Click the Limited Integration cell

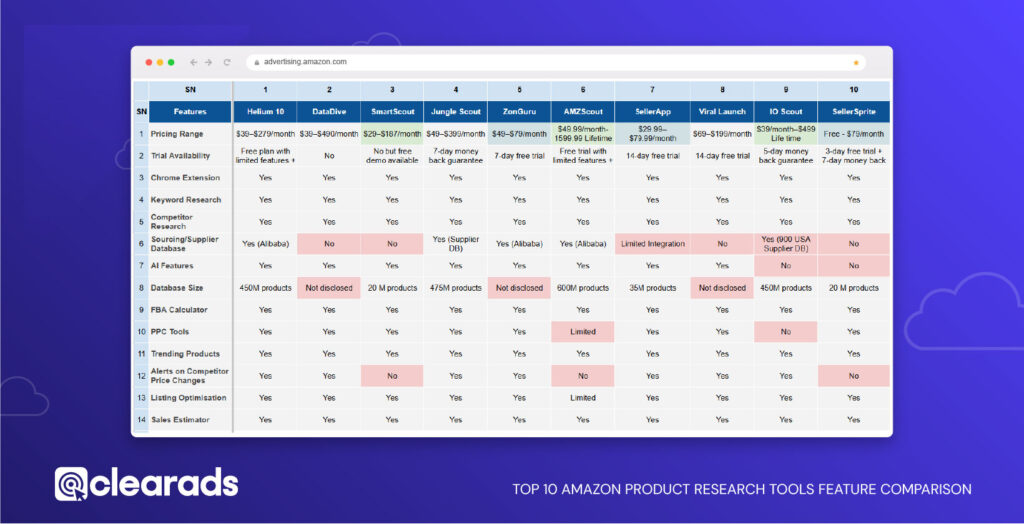(x=652, y=244)
